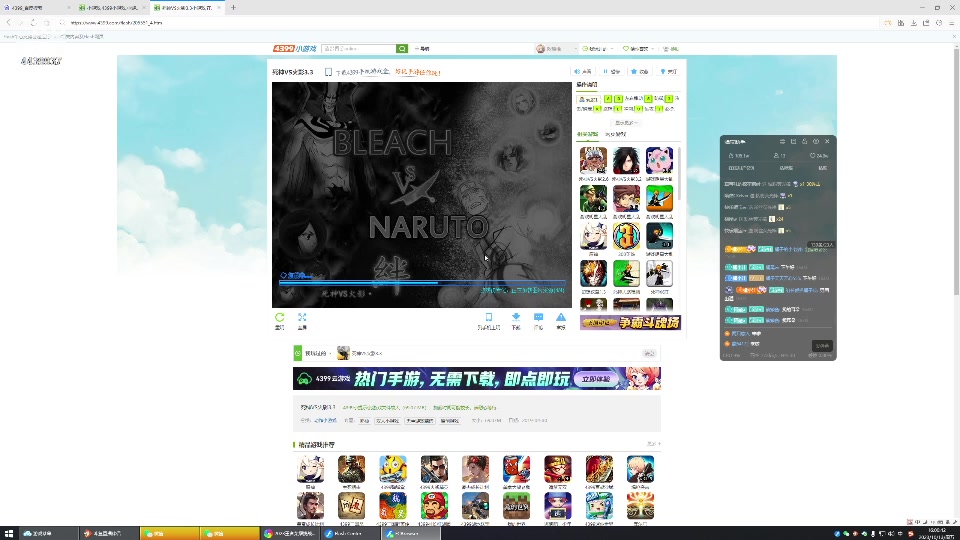This screenshot has width=960, height=540.
Task: Select the first green tab in game sidebar
Action: (x=588, y=134)
